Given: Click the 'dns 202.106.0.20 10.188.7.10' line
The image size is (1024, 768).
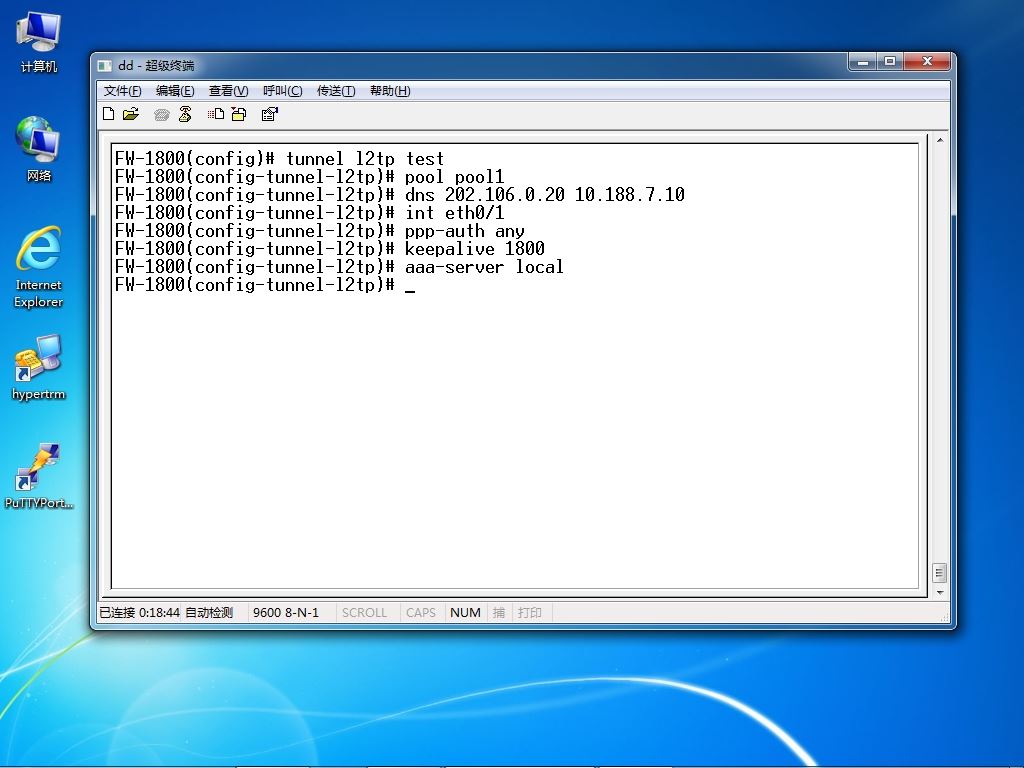Looking at the screenshot, I should click(399, 195).
